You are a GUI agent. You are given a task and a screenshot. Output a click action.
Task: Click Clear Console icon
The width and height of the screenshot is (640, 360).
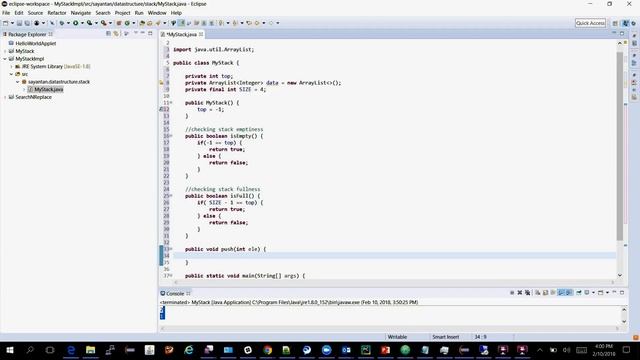coord(538,293)
